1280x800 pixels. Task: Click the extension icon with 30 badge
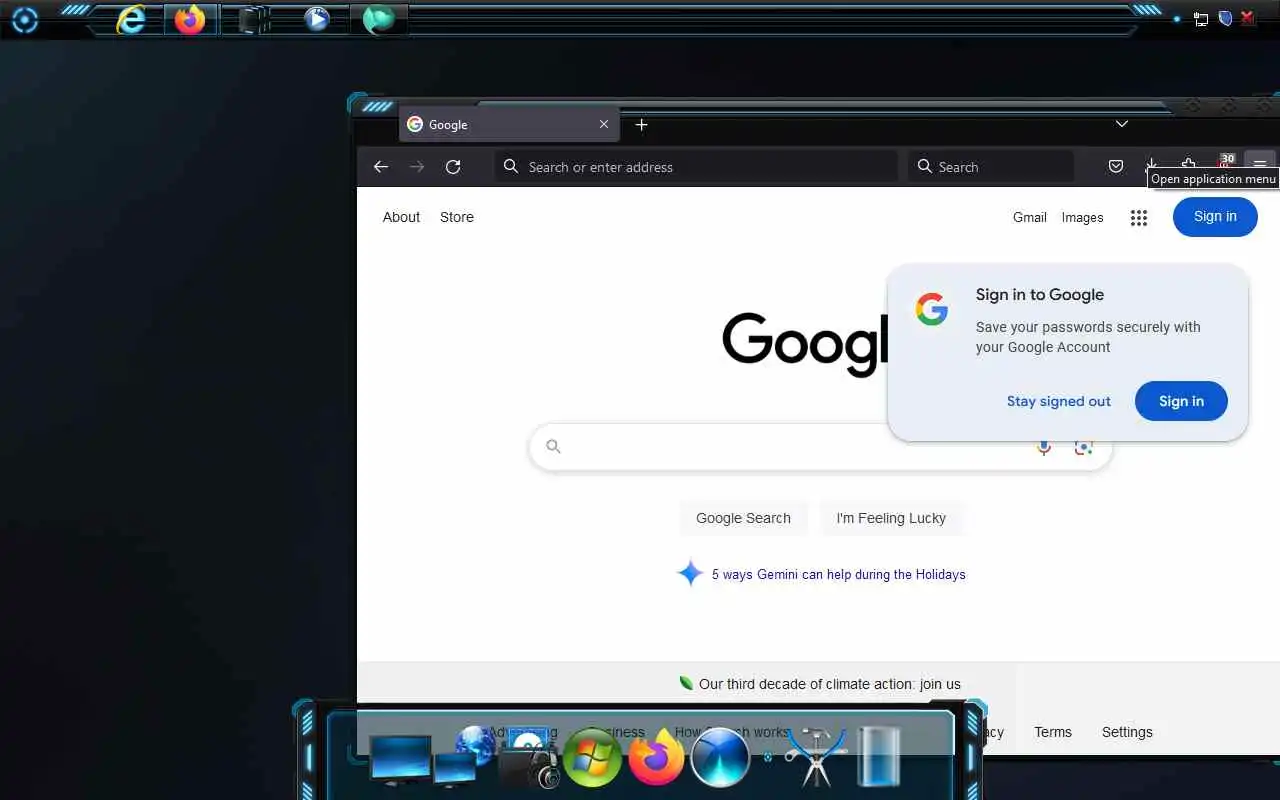pyautogui.click(x=1225, y=163)
